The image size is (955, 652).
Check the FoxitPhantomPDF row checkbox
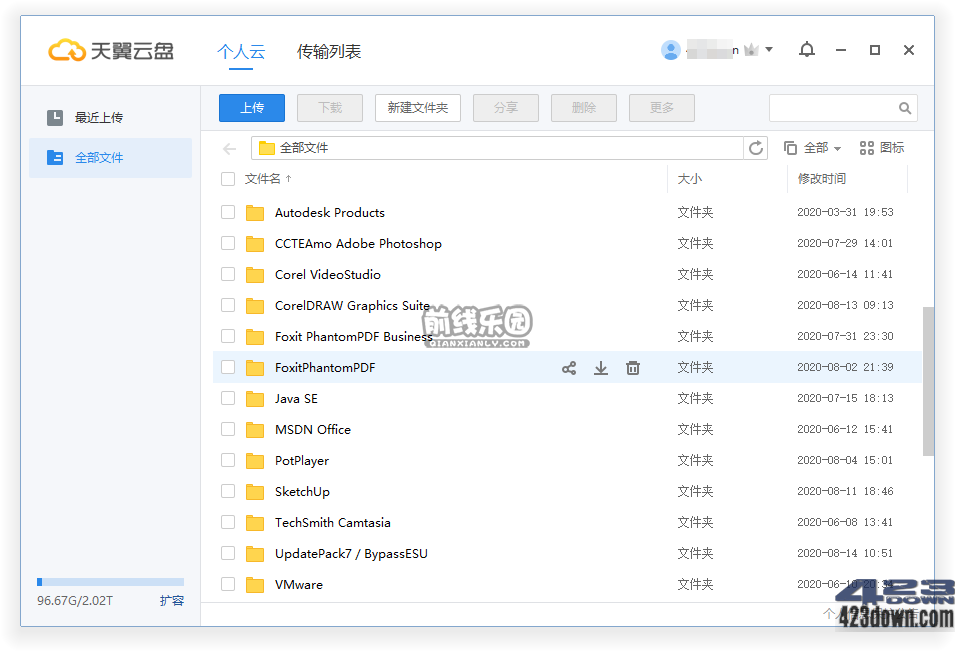pos(228,367)
